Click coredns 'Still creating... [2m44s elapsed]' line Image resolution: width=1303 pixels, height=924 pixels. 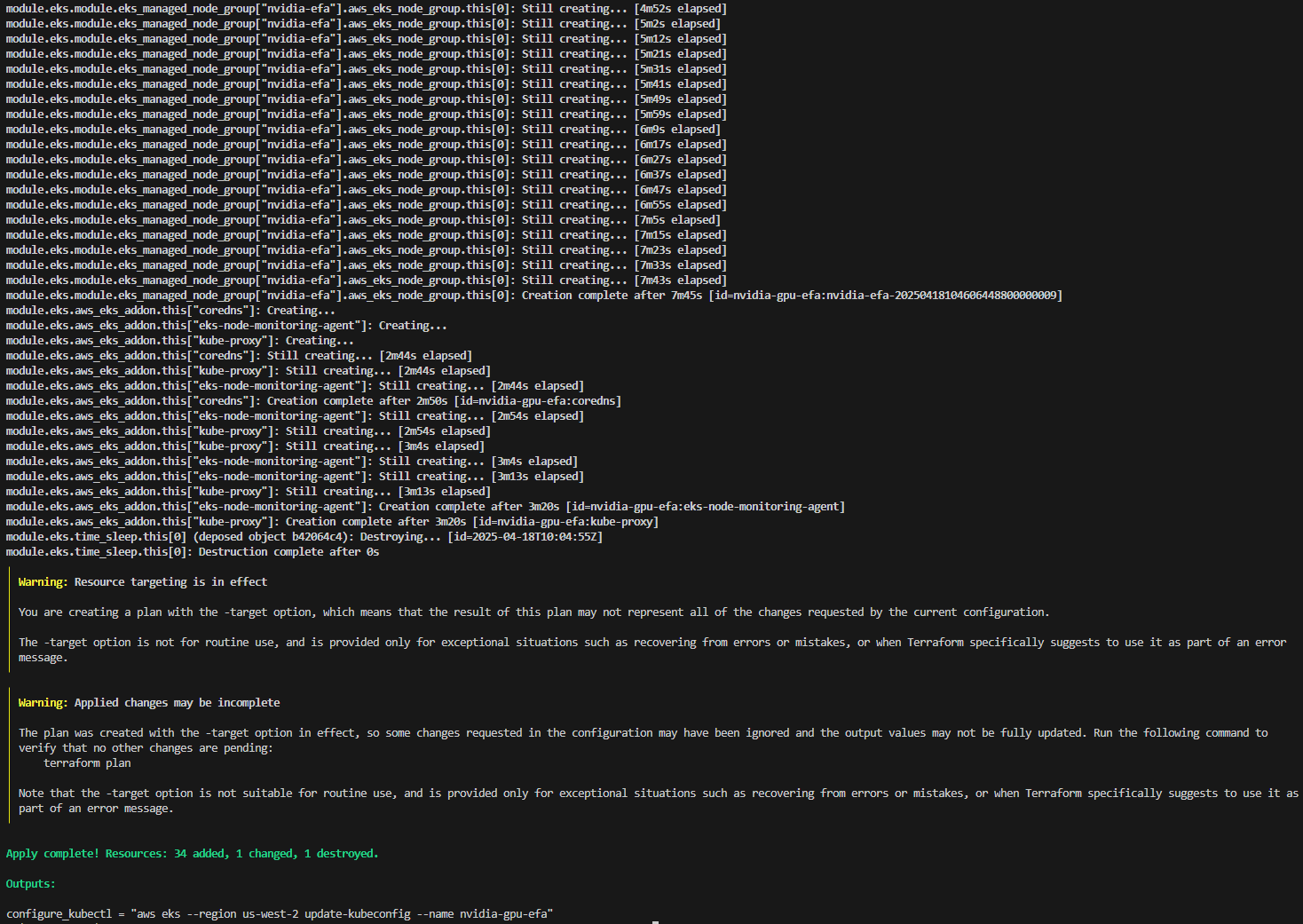239,356
